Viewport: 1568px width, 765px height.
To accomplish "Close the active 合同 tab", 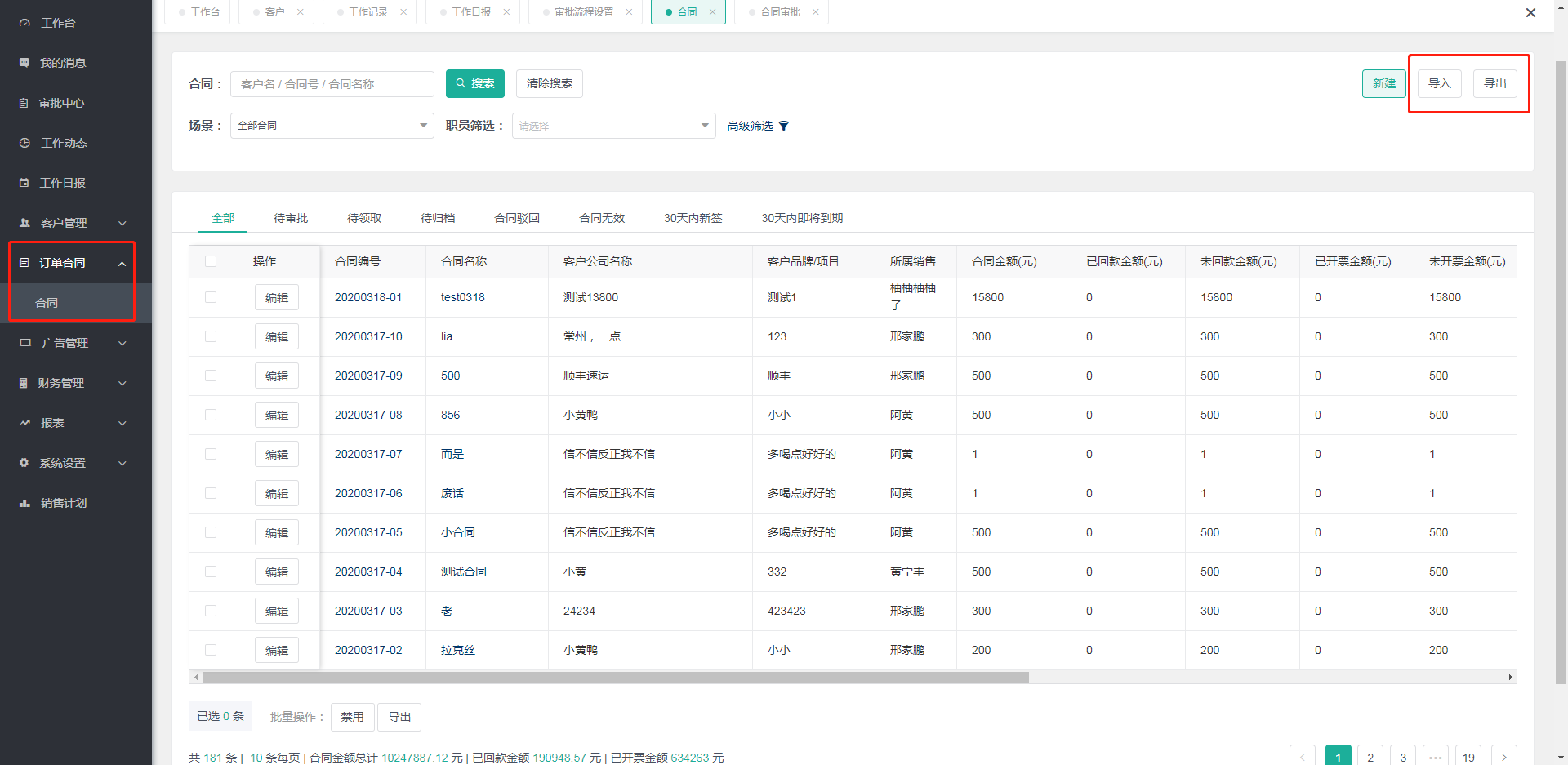I will [712, 12].
